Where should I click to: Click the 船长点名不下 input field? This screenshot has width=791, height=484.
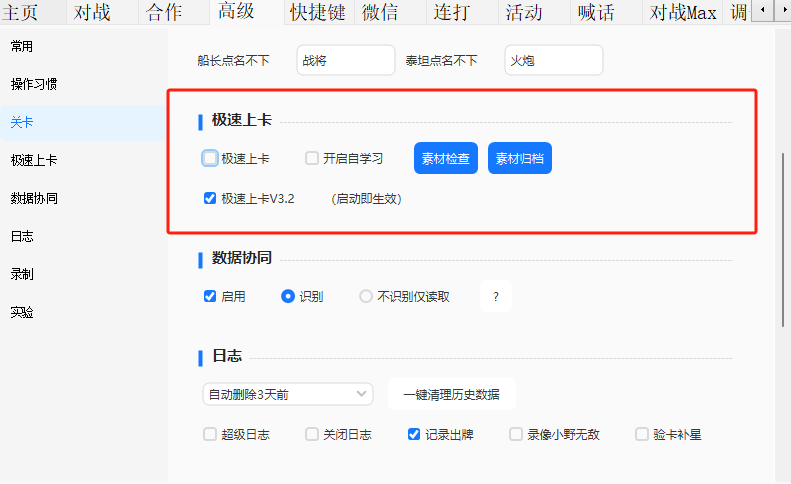346,61
